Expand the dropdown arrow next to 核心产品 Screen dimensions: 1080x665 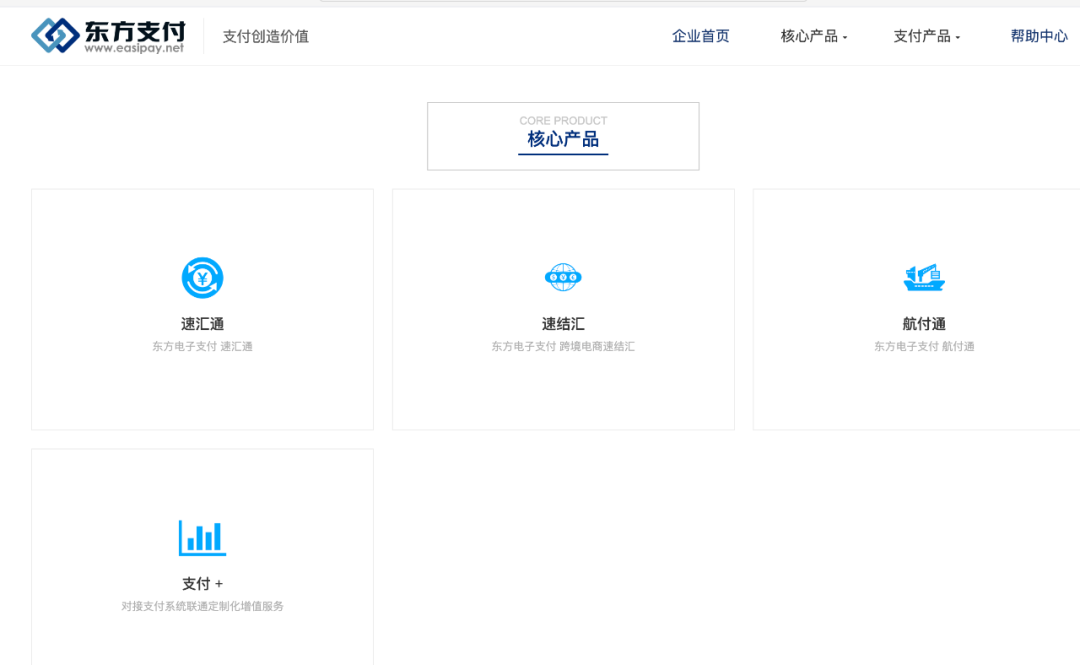point(848,38)
